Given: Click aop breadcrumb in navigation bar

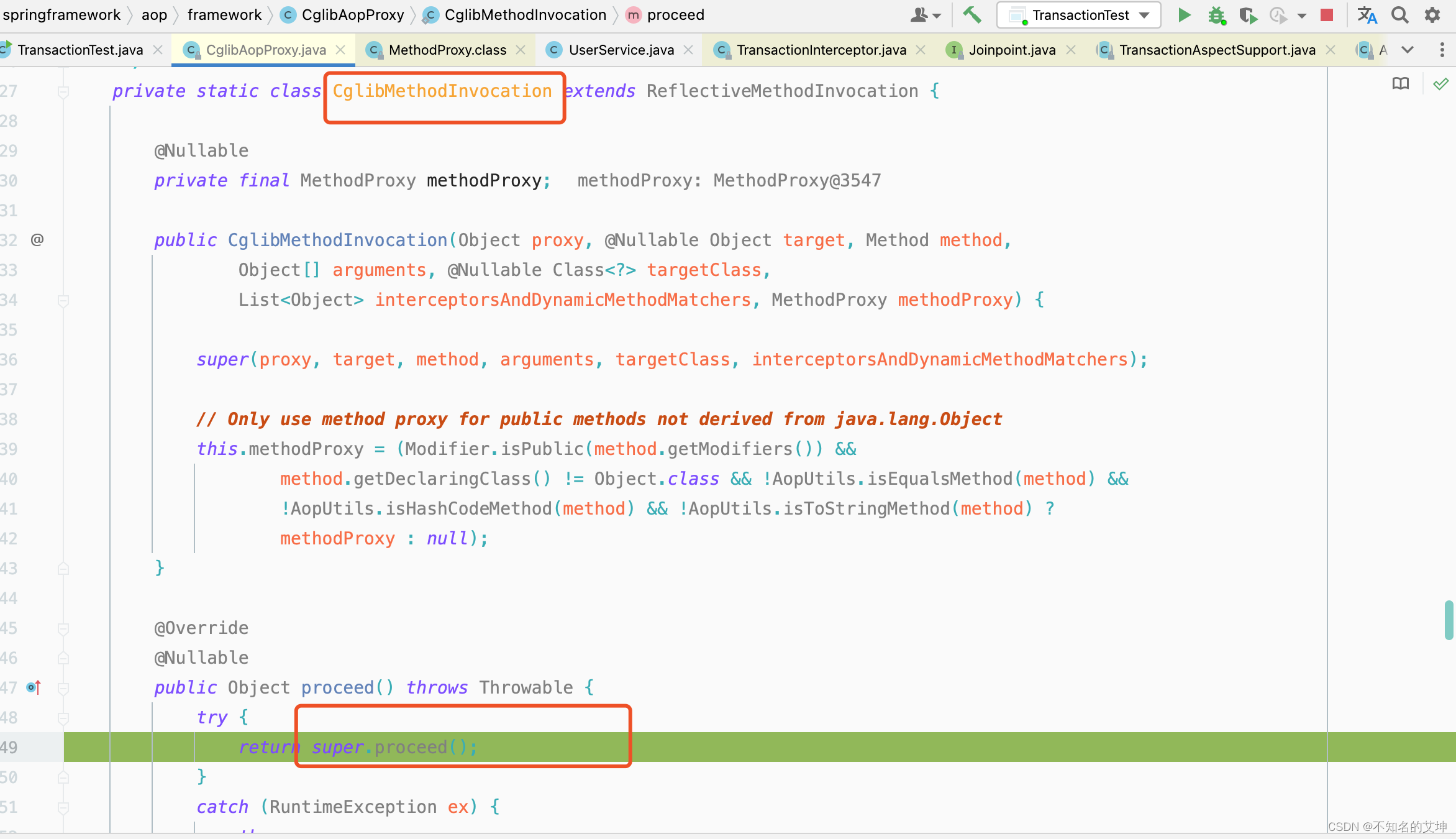Looking at the screenshot, I should (x=154, y=15).
